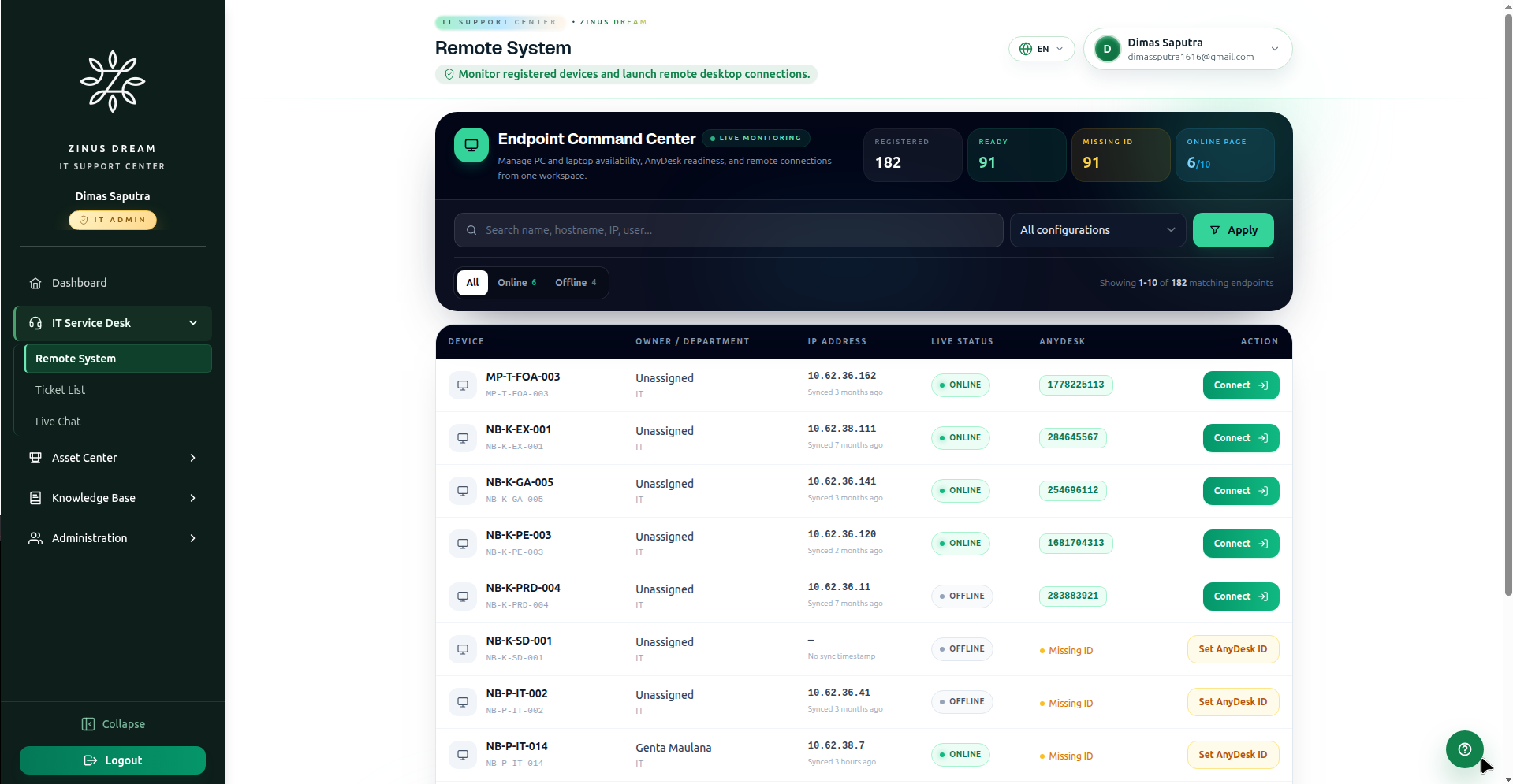Click the Endpoint Command Center monitor icon
Viewport: 1513px width, 784px height.
click(x=471, y=145)
